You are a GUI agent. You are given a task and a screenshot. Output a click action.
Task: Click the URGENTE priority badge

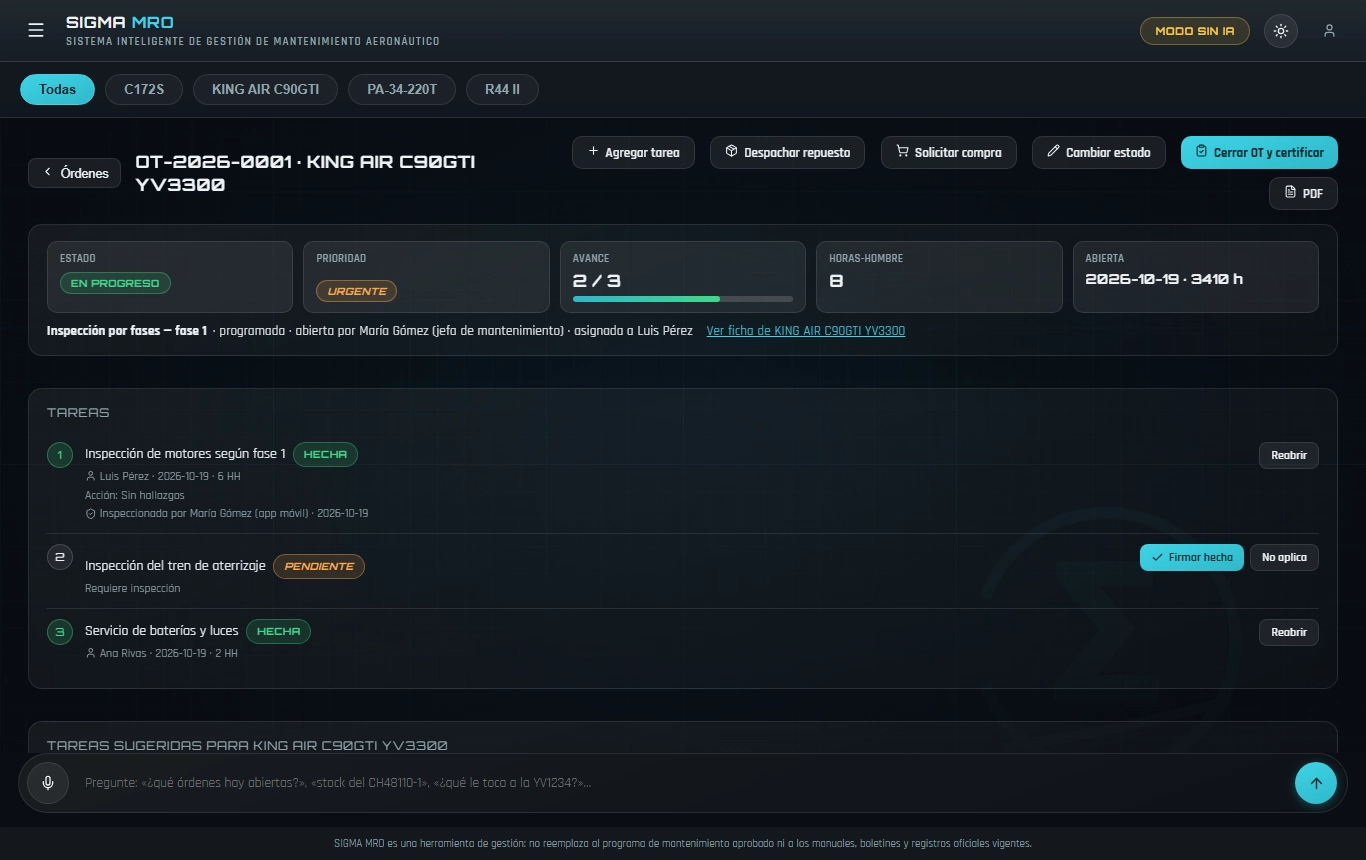(x=357, y=291)
